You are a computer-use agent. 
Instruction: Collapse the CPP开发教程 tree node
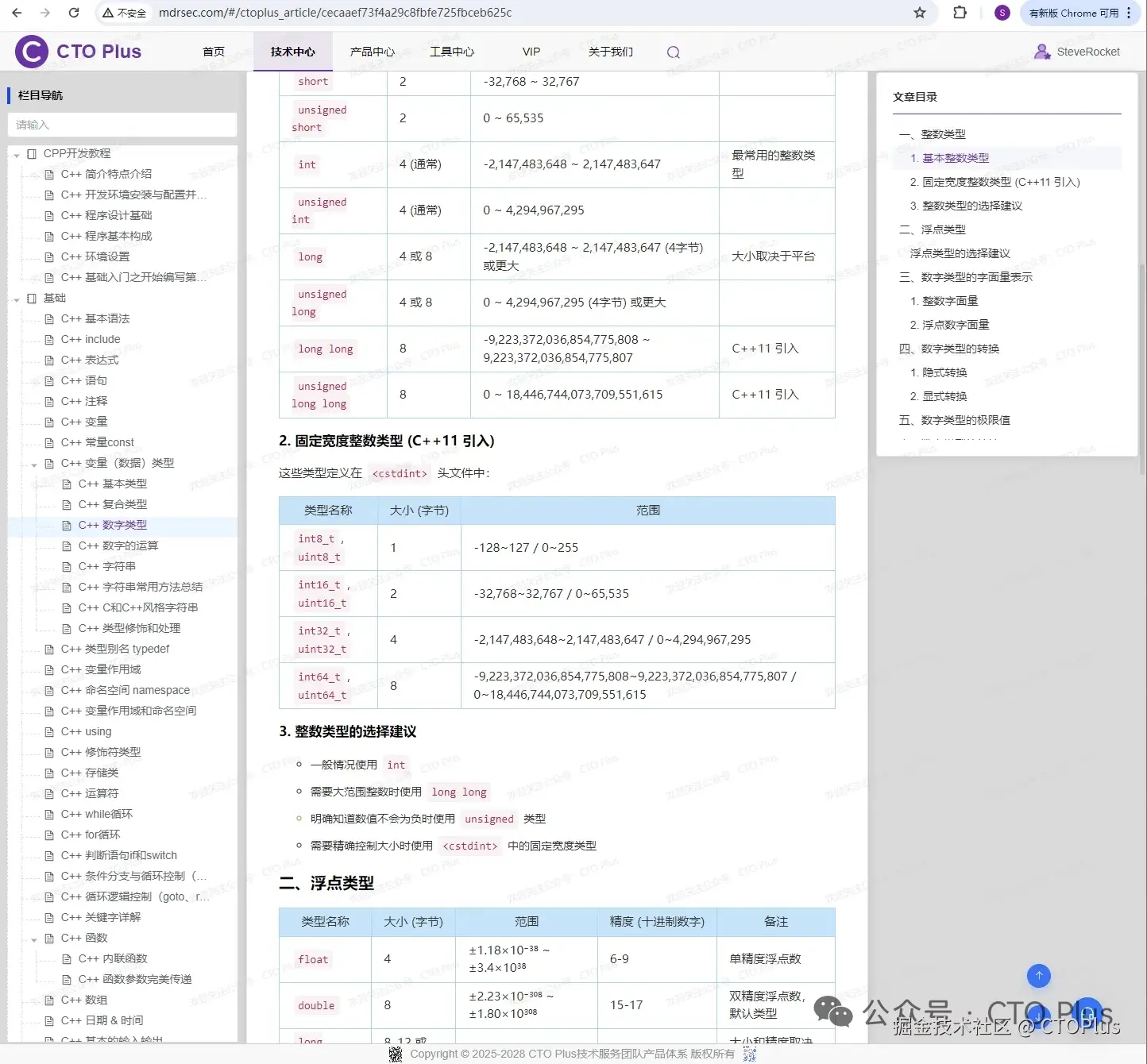click(17, 153)
